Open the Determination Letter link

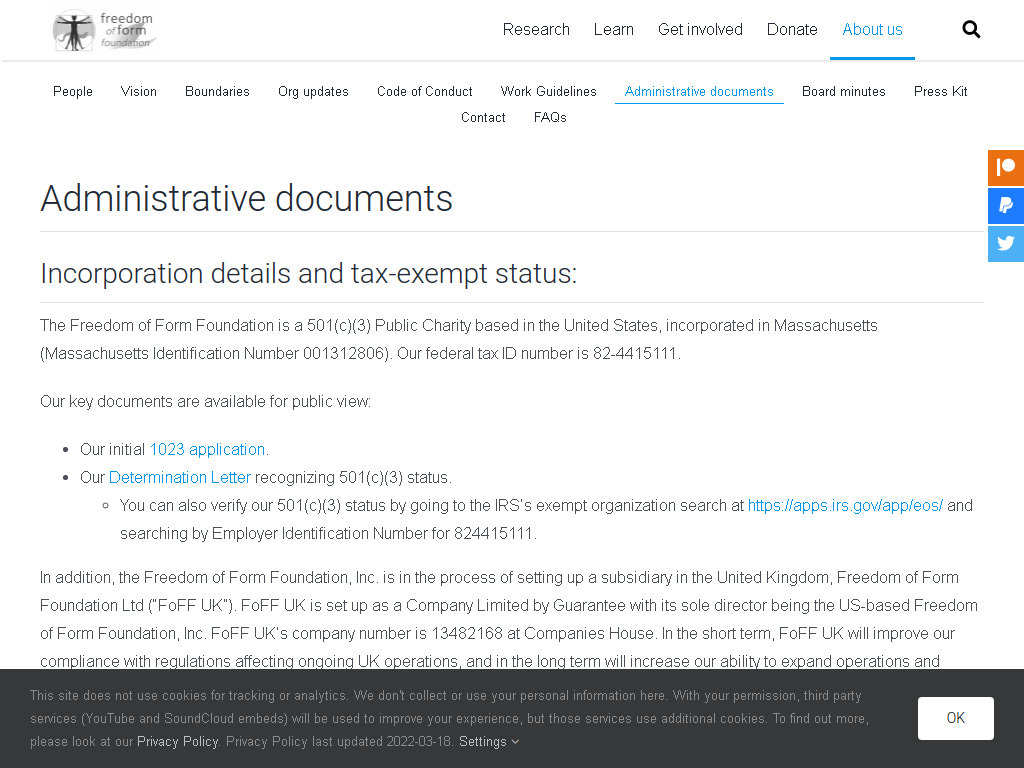(x=180, y=477)
